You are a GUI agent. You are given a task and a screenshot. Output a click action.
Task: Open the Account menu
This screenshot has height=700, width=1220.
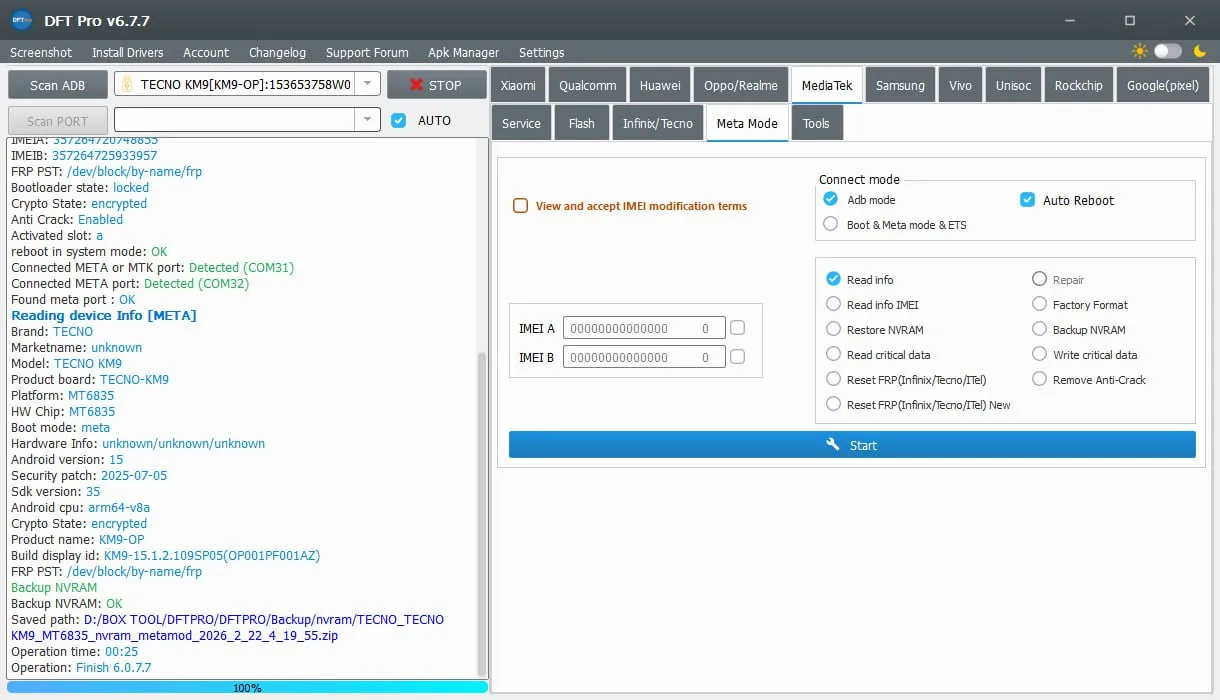click(206, 52)
